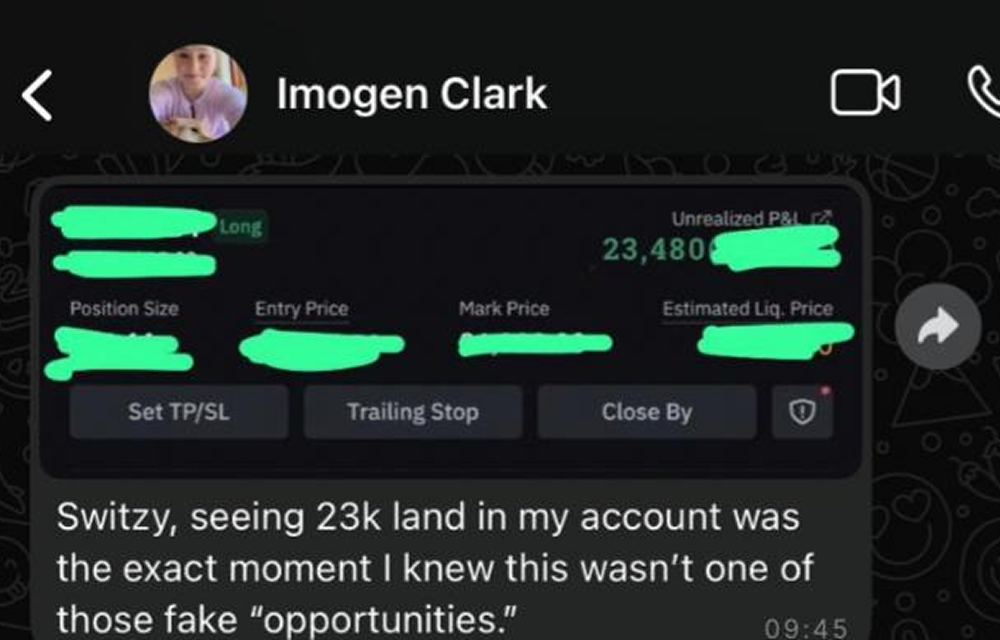1000x640 pixels.
Task: Start a voice call via phone icon
Action: click(985, 93)
